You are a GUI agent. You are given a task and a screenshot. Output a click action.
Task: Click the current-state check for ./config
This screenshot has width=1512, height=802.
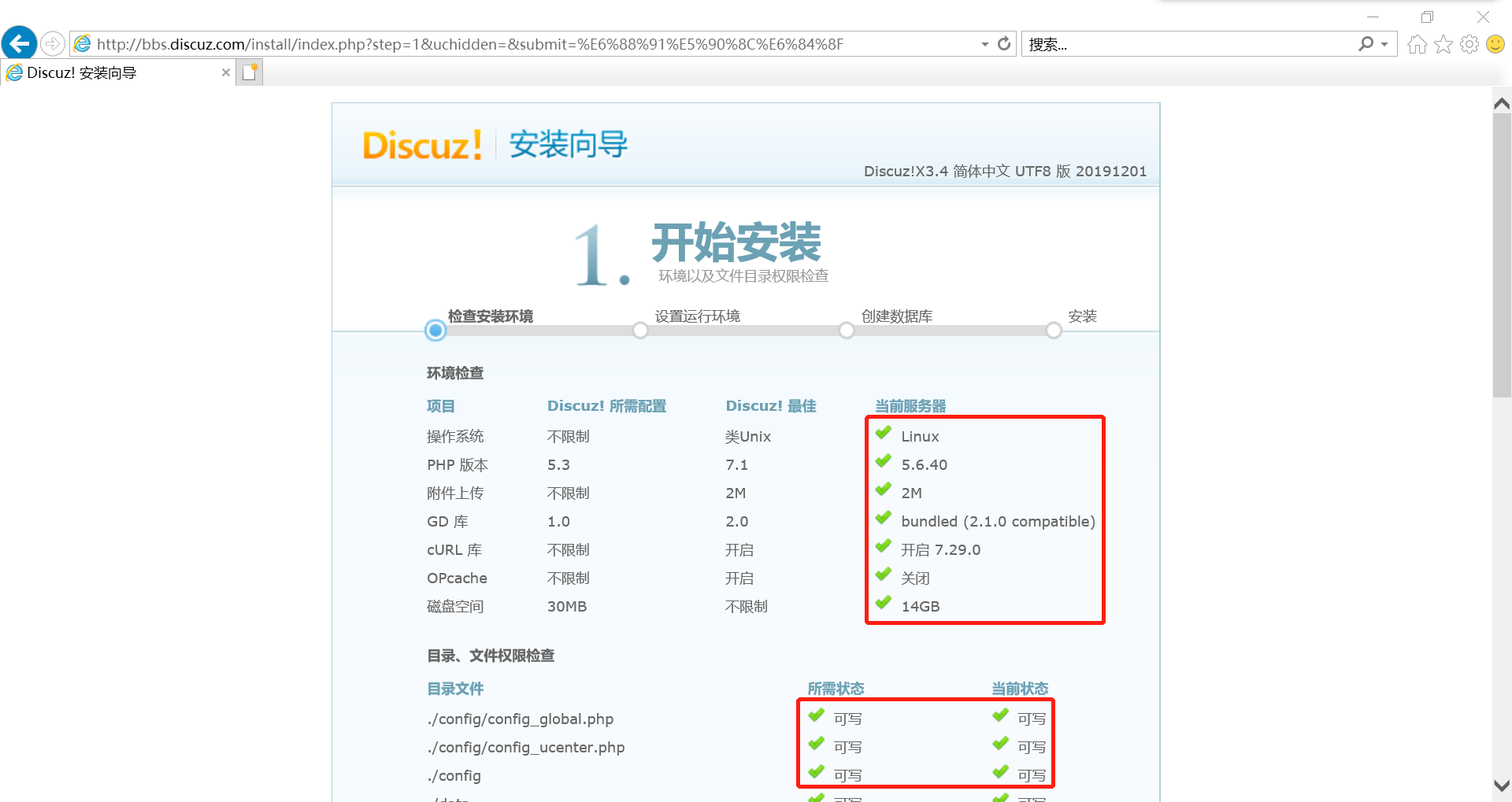tap(1001, 772)
